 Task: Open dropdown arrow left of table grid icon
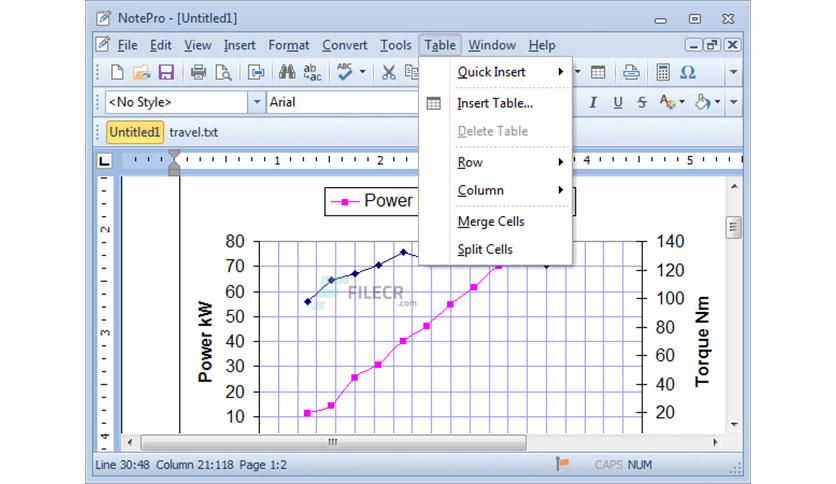[577, 72]
